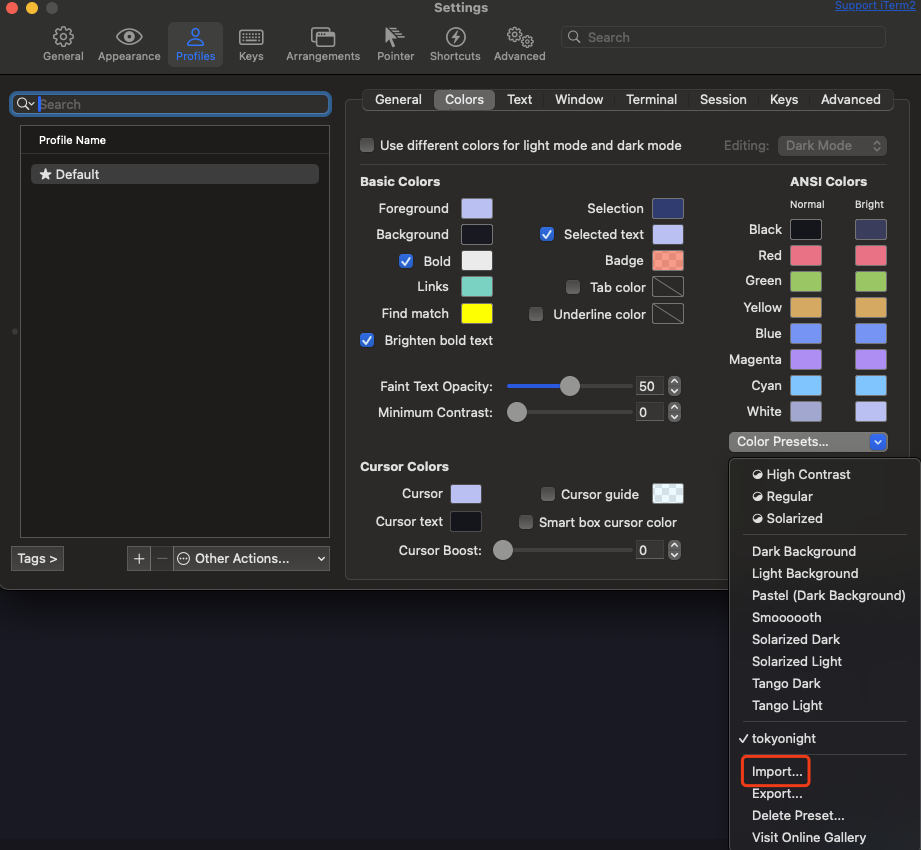The width and height of the screenshot is (921, 850).
Task: Enable the Tab color checkbox
Action: tap(573, 287)
